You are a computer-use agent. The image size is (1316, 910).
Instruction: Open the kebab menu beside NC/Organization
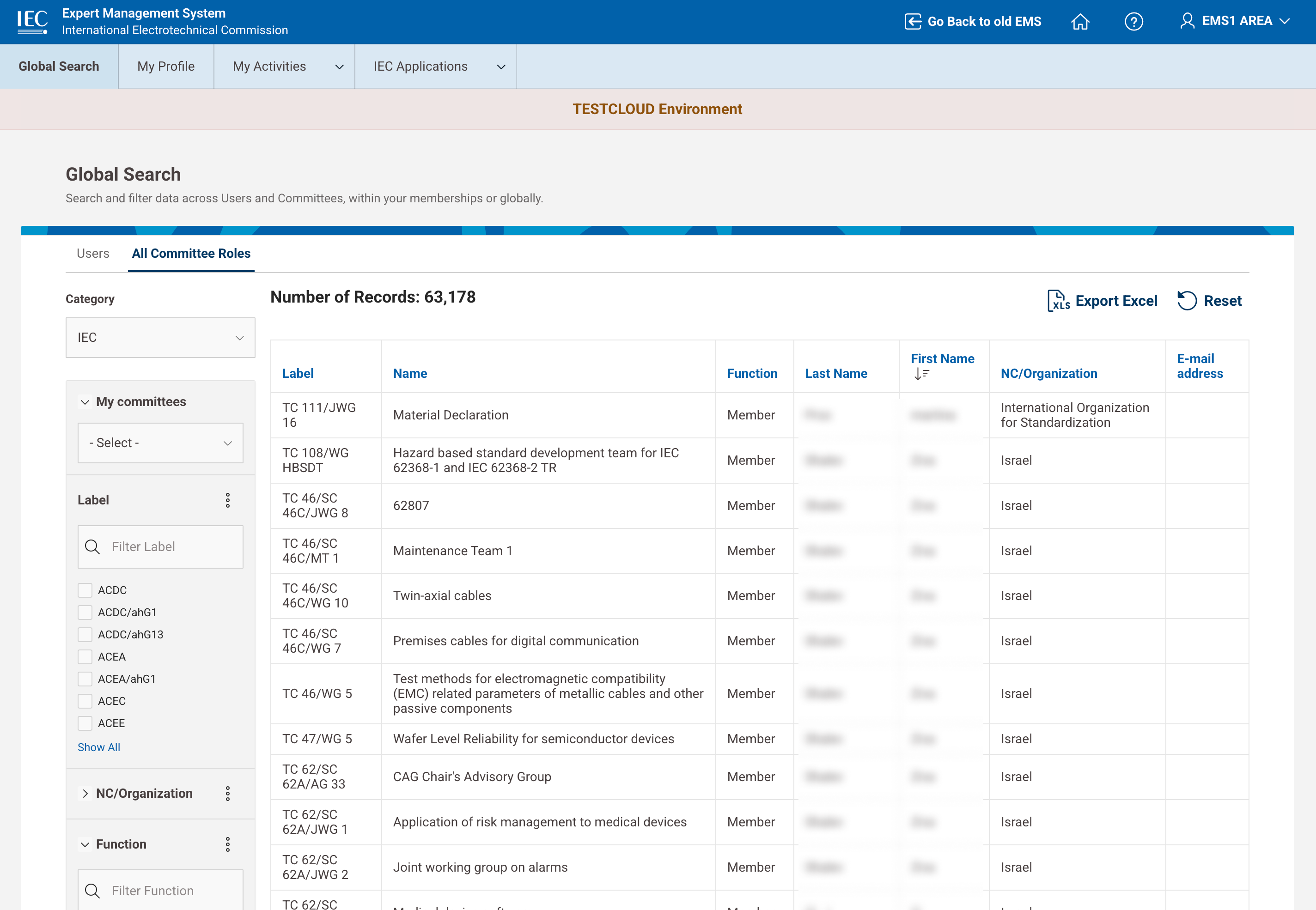(228, 793)
